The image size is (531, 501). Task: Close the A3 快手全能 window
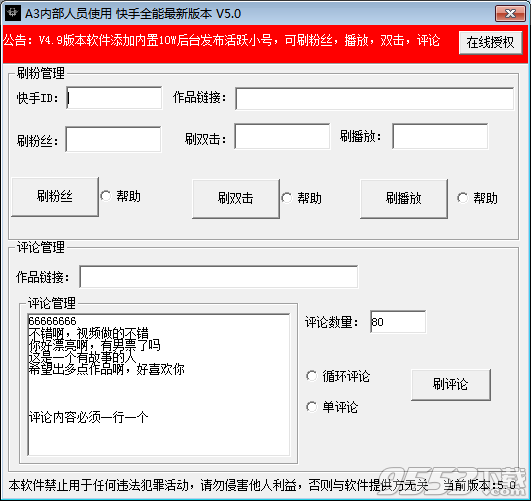[510, 14]
